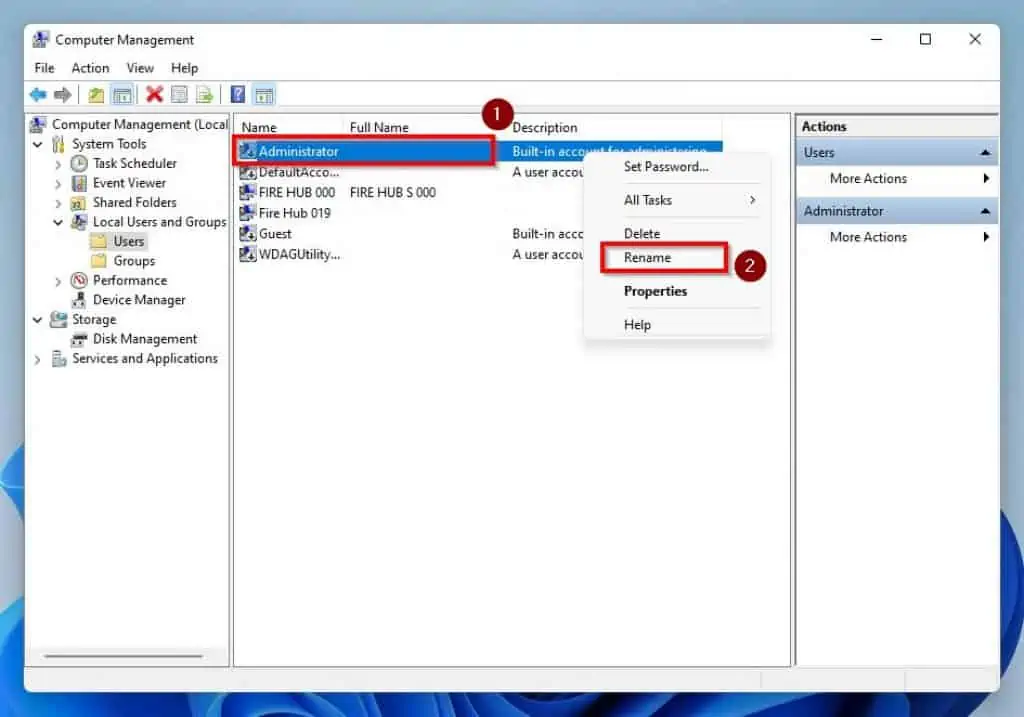Click Set Password in context menu
The width and height of the screenshot is (1024, 717).
(666, 167)
